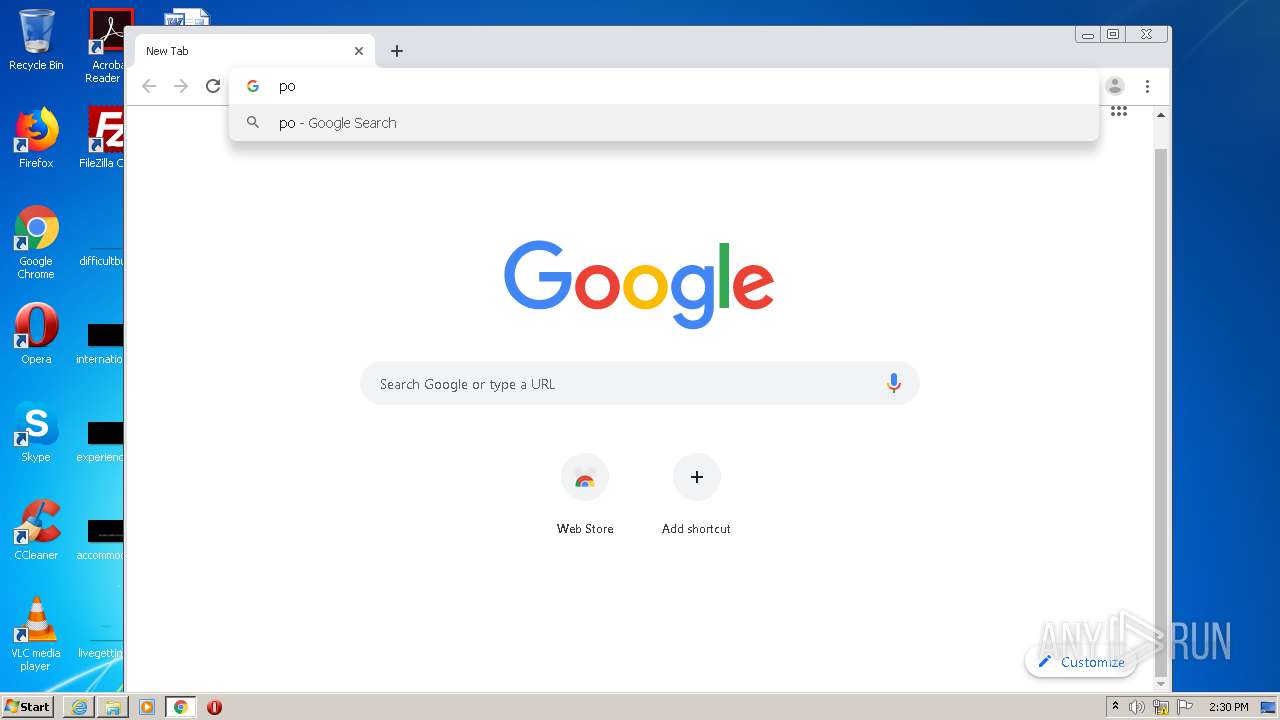Click Action Center flag tray icon
The height and width of the screenshot is (720, 1280).
1185,707
